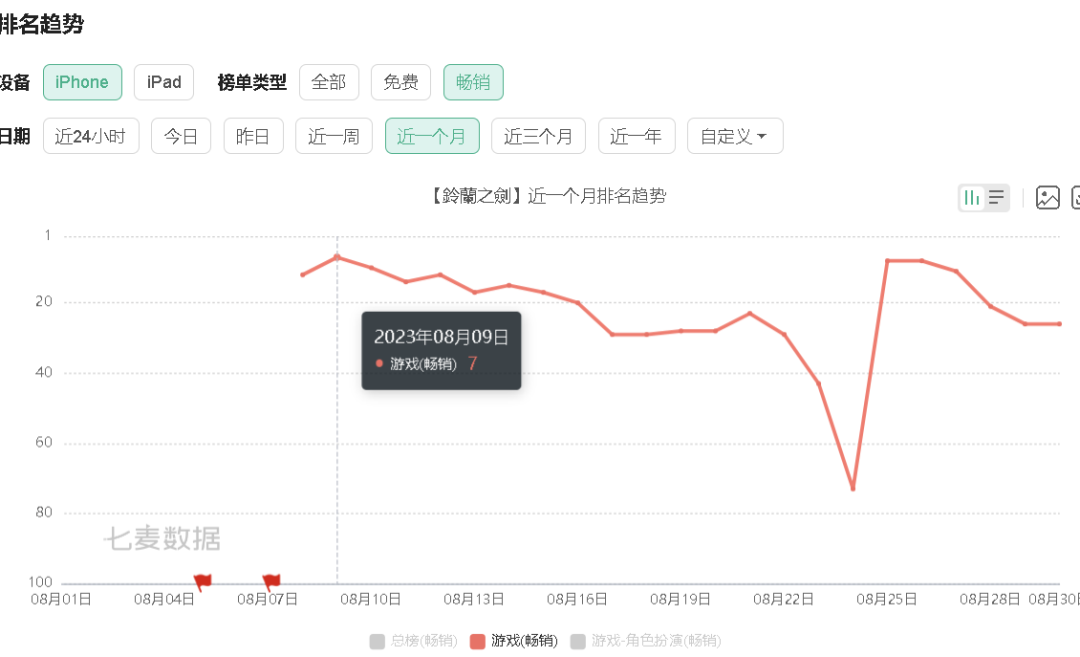
Task: Toggle 游戏-角色扮演(畅销) legend series
Action: pos(646,641)
